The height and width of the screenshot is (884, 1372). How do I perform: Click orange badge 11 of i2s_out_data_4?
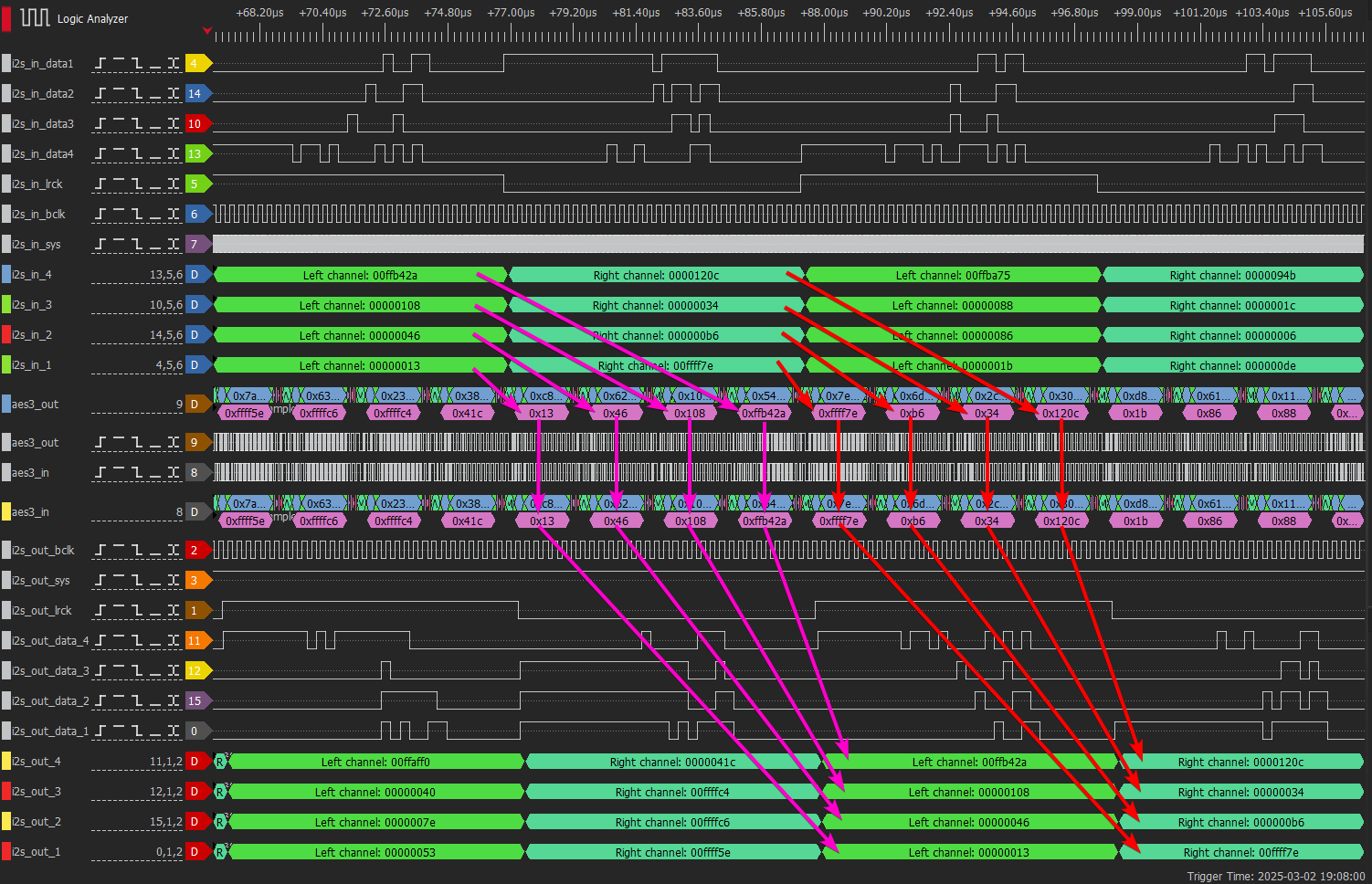coord(198,641)
